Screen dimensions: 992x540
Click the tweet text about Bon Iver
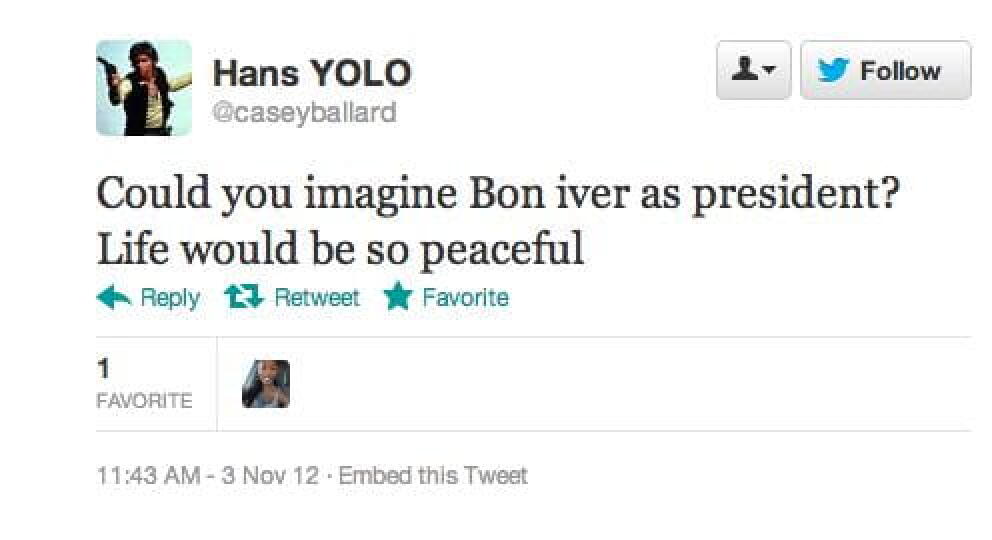497,194
